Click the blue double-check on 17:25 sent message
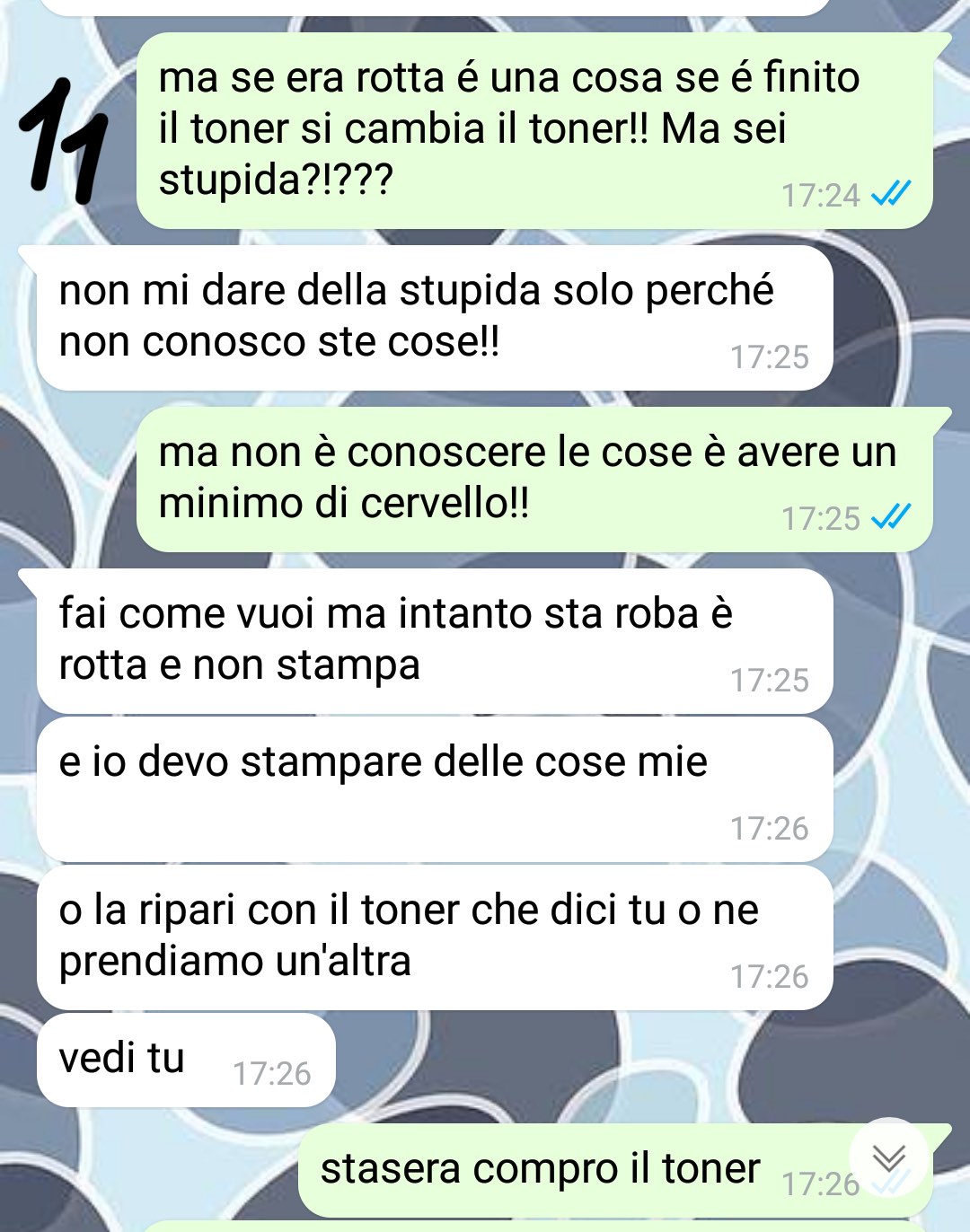Screen dimensions: 970x1232 891,516
